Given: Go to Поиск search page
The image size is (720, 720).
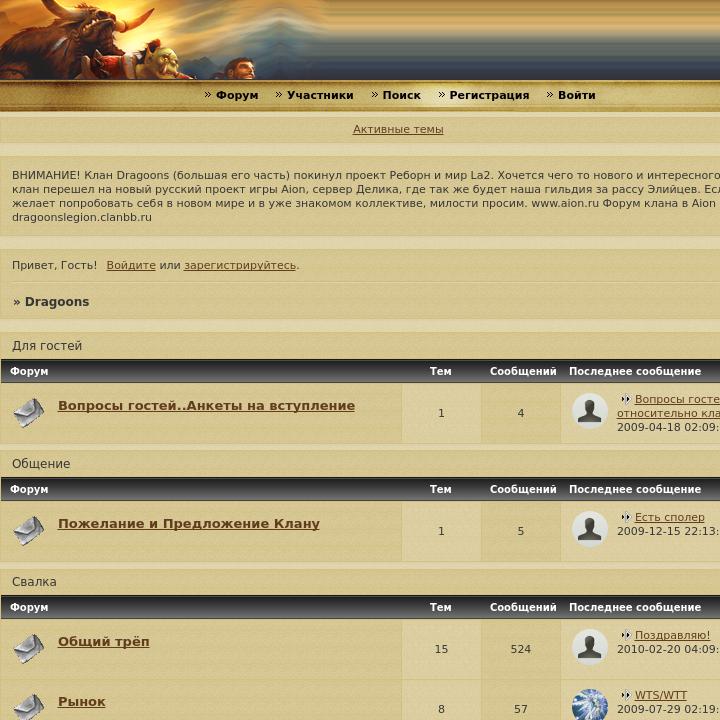Looking at the screenshot, I should 401,95.
